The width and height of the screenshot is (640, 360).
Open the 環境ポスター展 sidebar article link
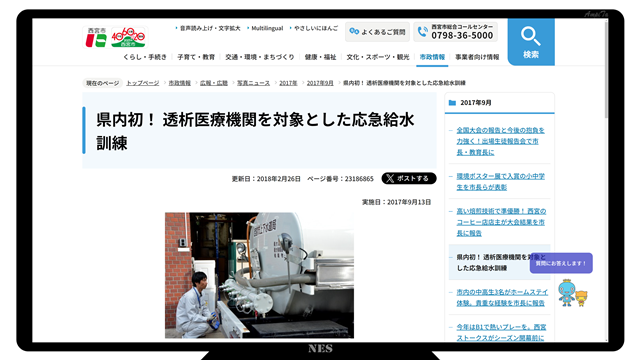[x=500, y=182]
